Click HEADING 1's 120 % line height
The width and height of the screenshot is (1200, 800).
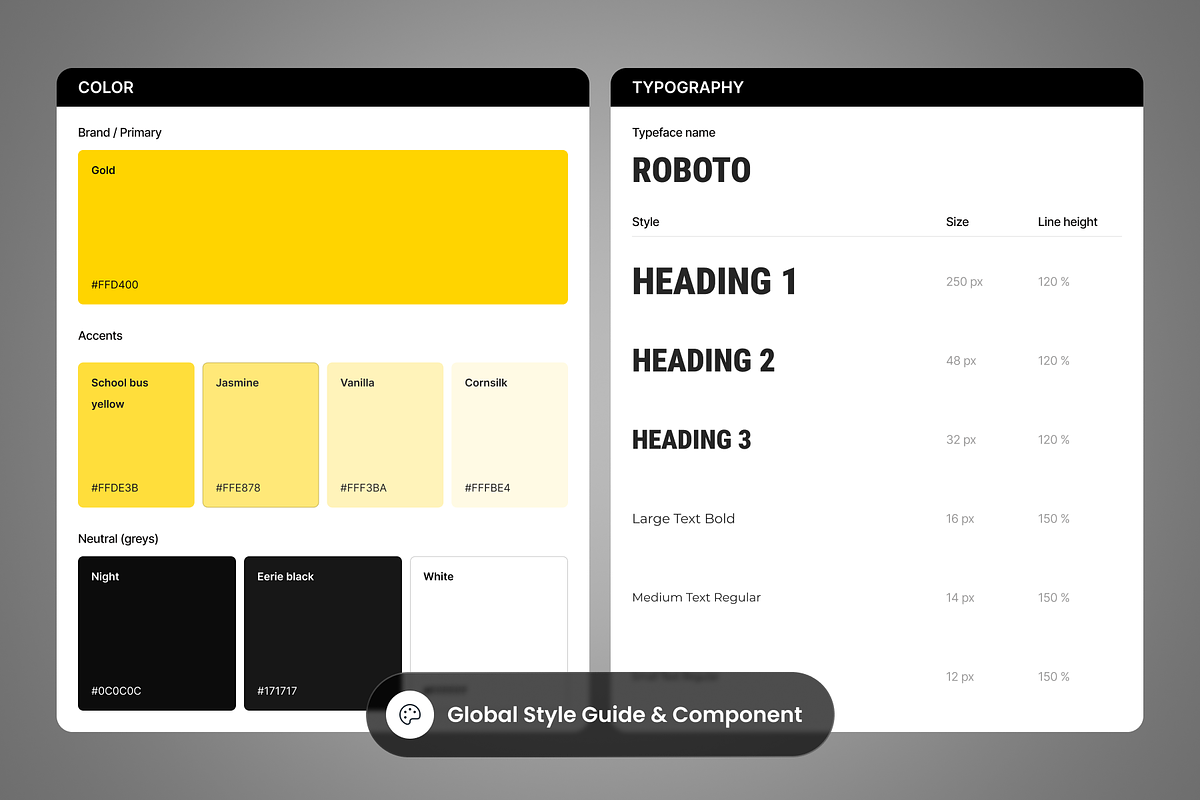coord(1054,282)
